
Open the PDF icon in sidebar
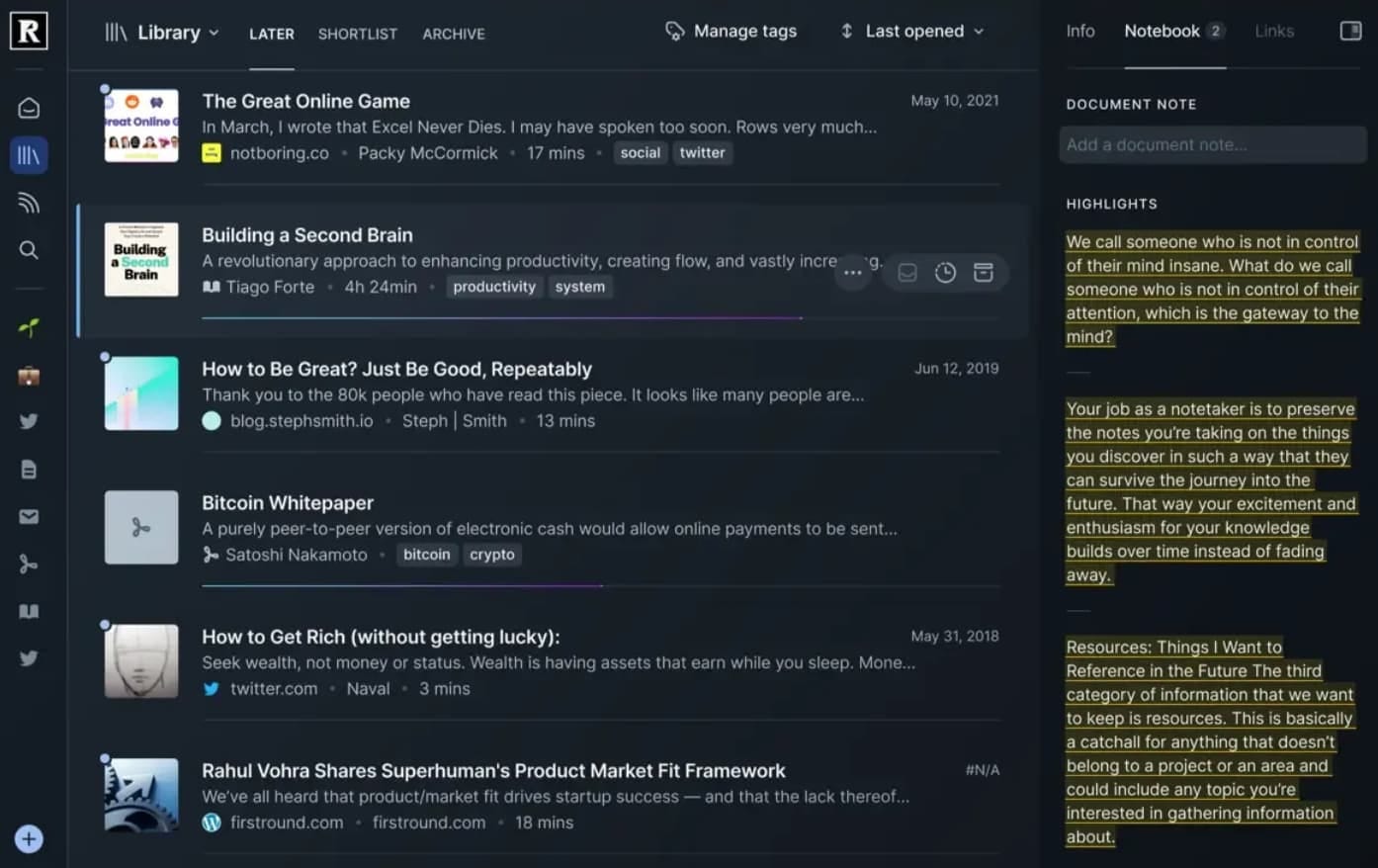[x=29, y=564]
